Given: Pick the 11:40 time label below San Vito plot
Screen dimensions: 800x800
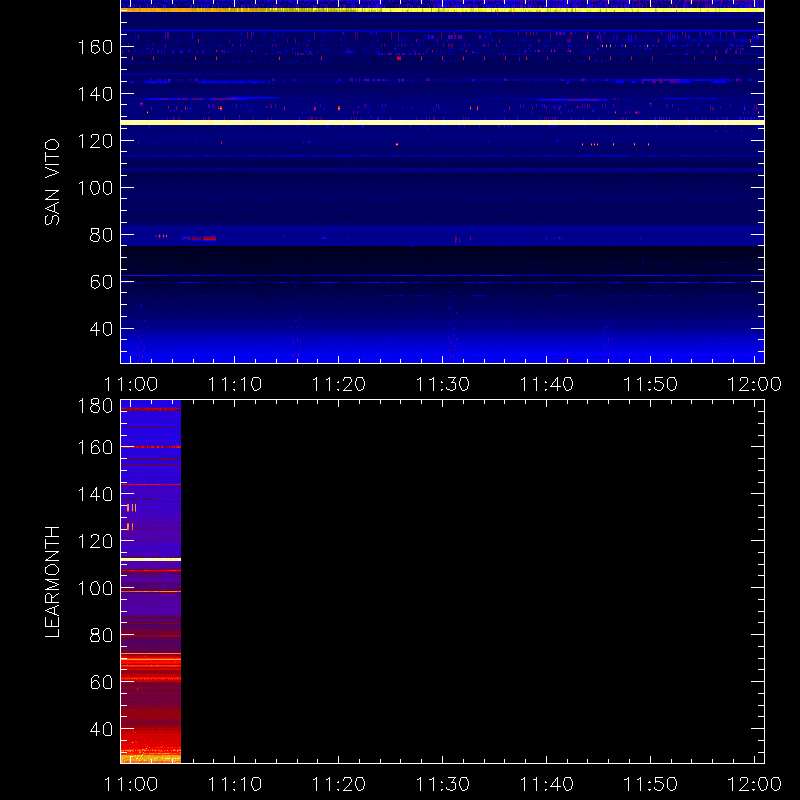Looking at the screenshot, I should tap(546, 384).
